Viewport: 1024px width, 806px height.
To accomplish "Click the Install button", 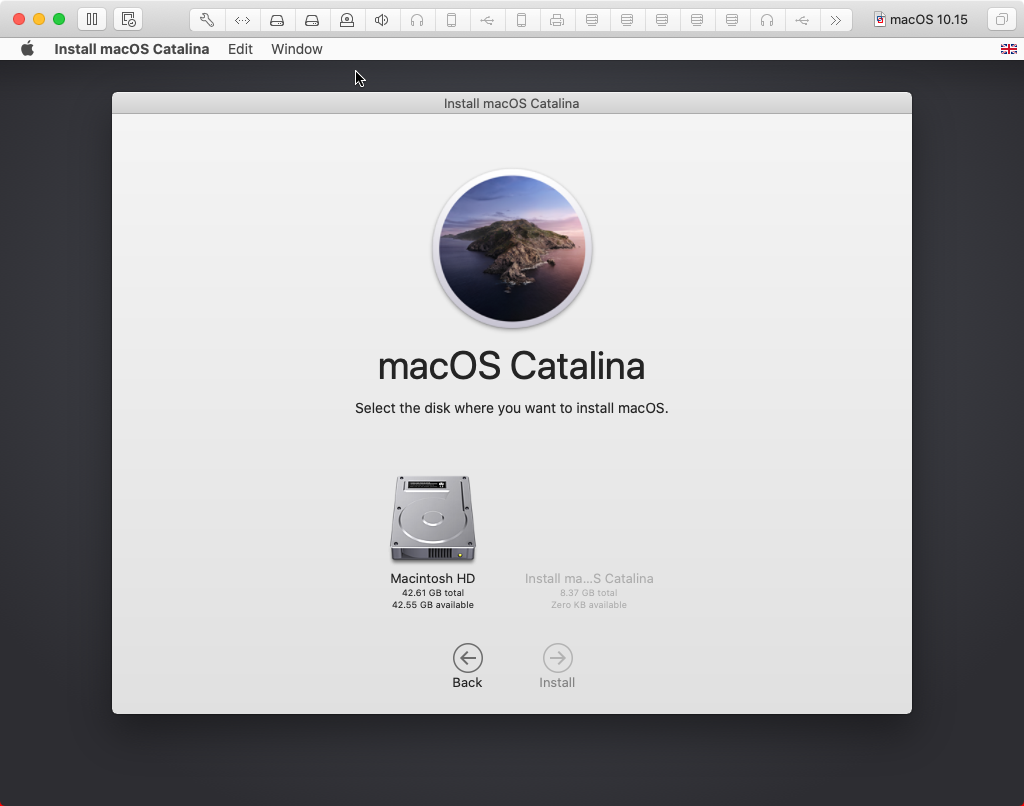I will (557, 660).
